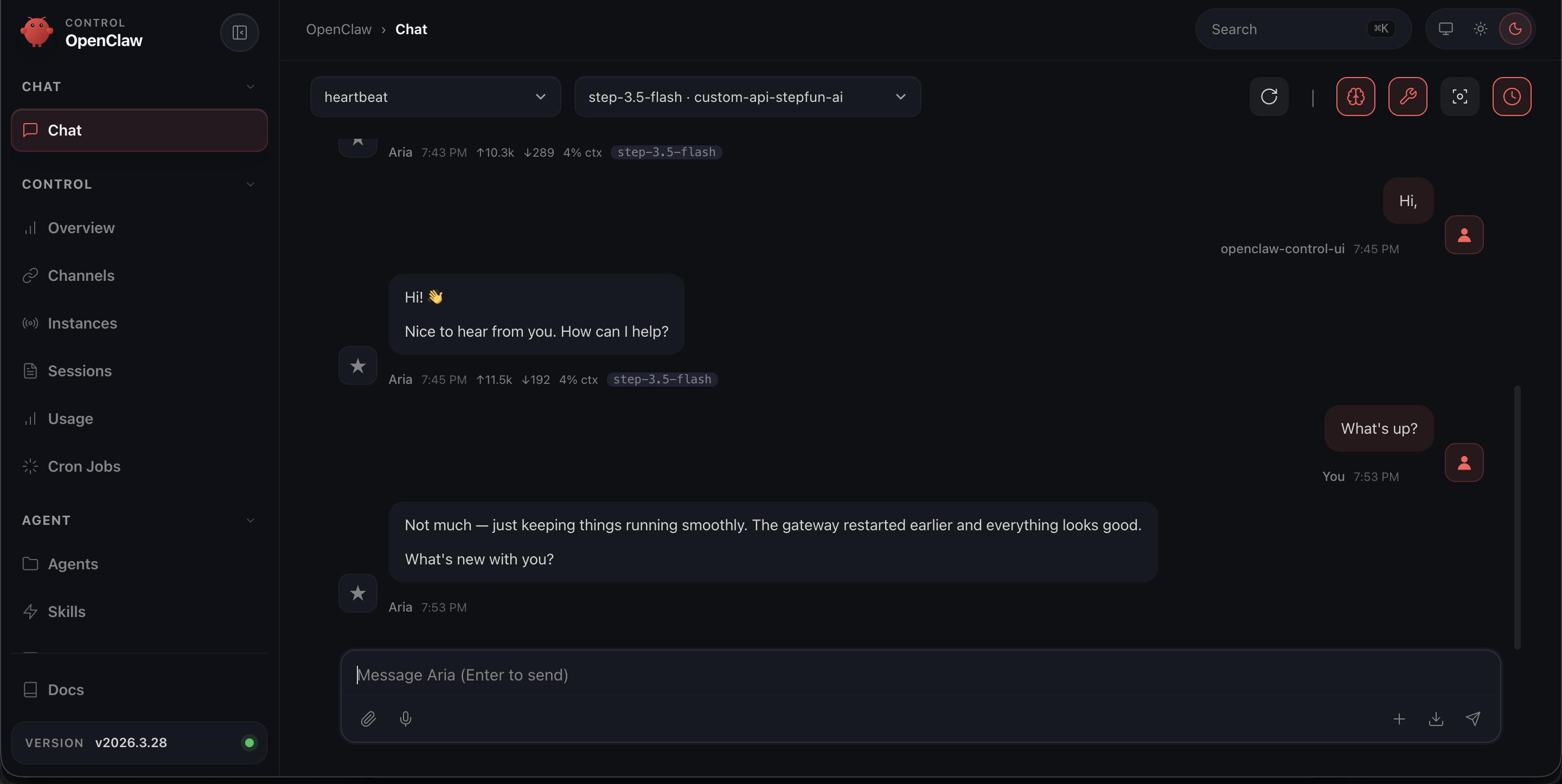The image size is (1562, 784).
Task: Open the step-3.5-flash model dropdown
Action: point(746,97)
